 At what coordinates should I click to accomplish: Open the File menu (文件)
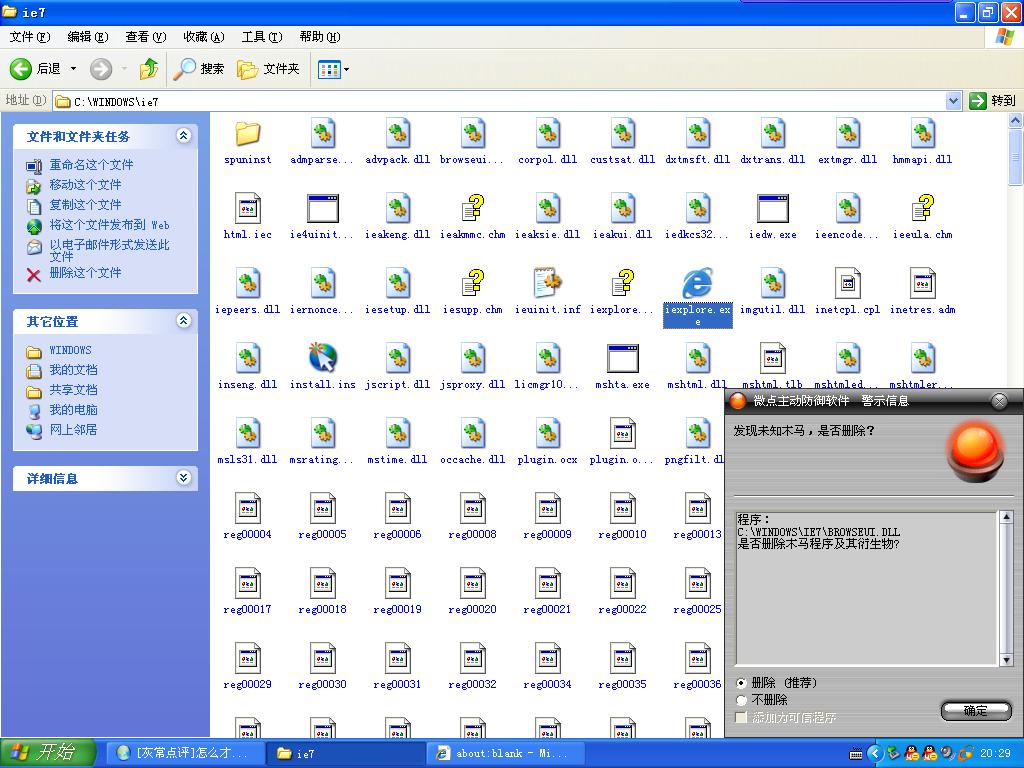point(29,37)
